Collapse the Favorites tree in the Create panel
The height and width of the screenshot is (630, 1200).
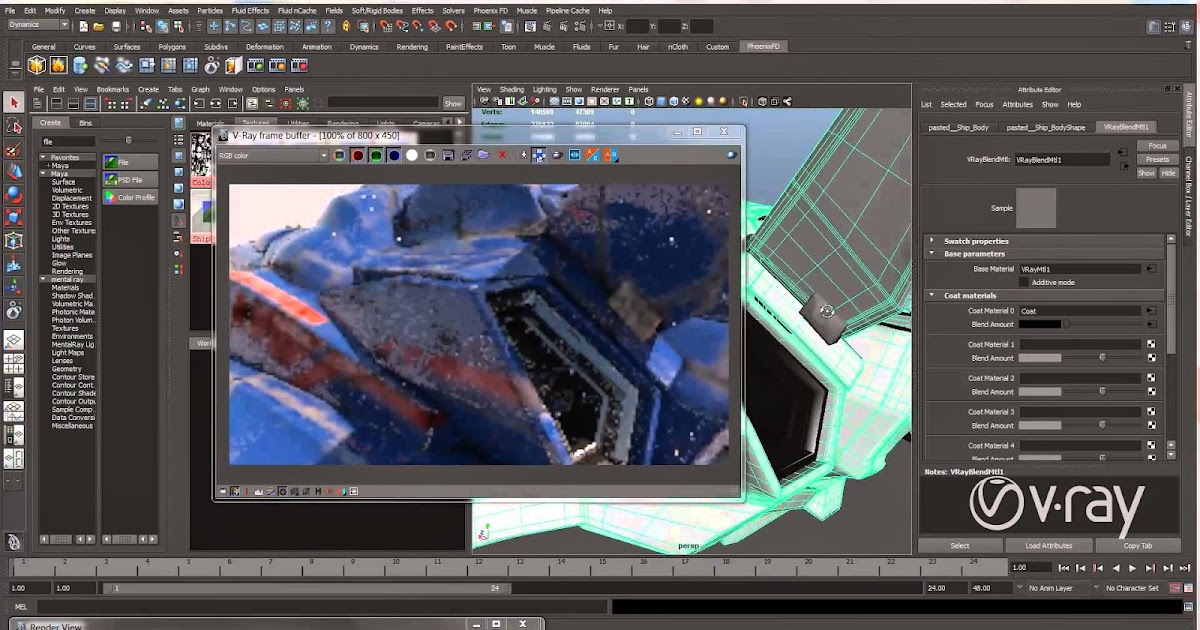[x=45, y=158]
